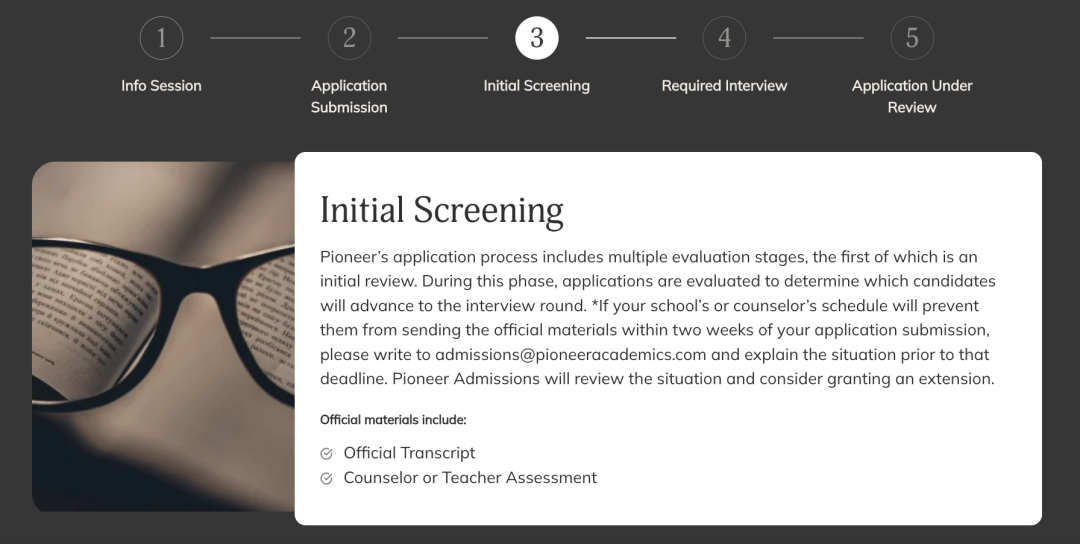The width and height of the screenshot is (1080, 544).
Task: Jump to the step 5 circle
Action: [x=912, y=38]
